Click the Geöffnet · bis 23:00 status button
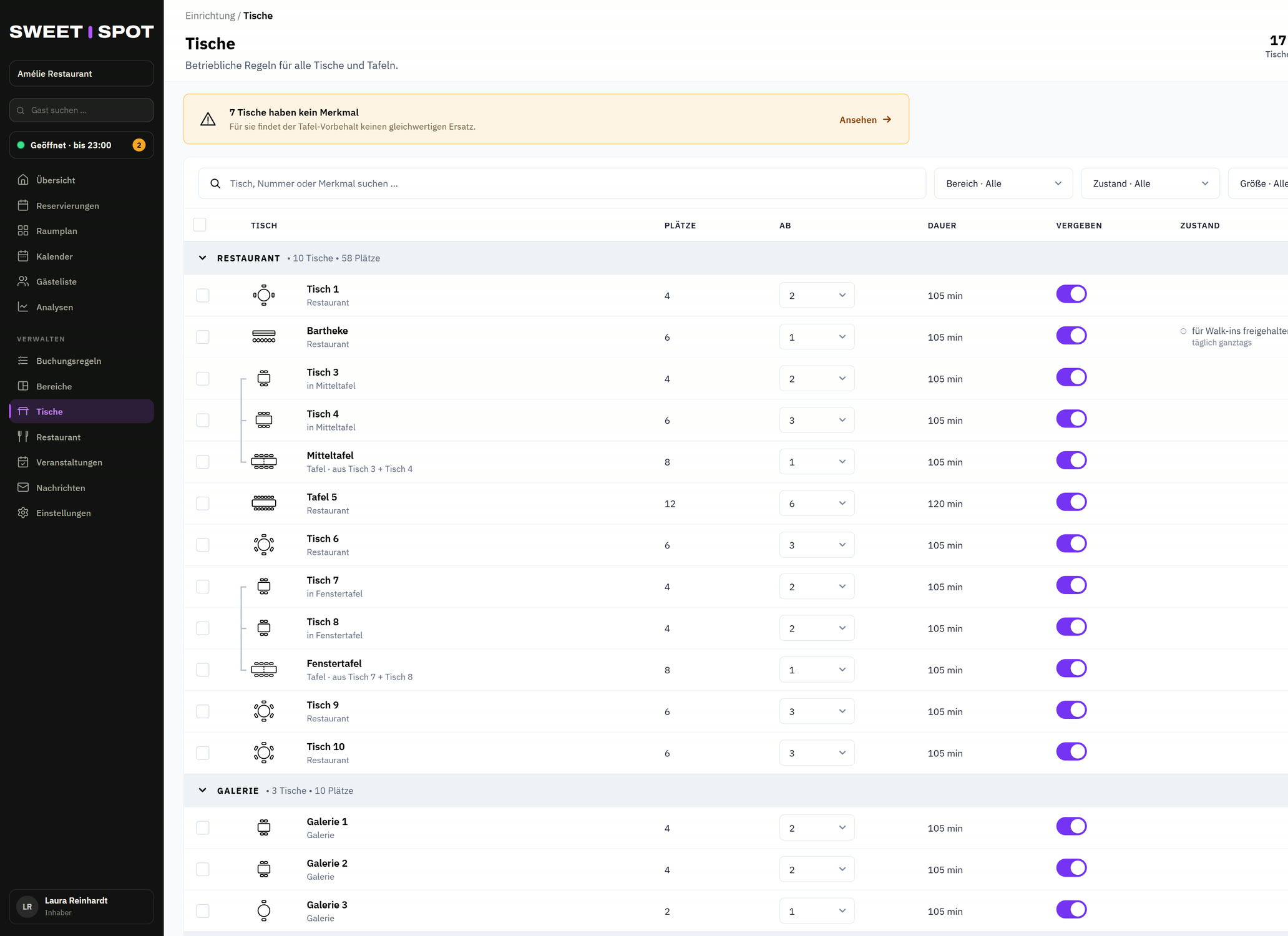The image size is (1288, 936). 82,145
